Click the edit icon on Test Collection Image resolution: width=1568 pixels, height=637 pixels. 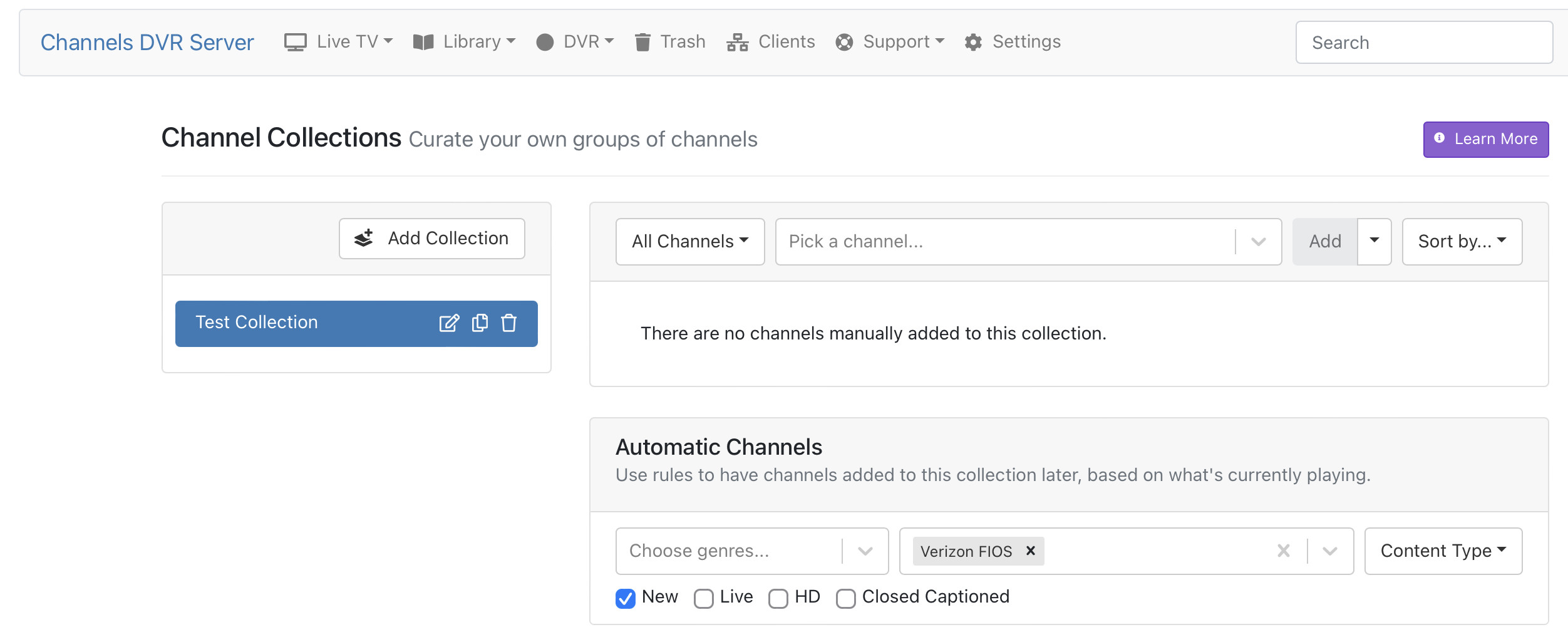449,323
